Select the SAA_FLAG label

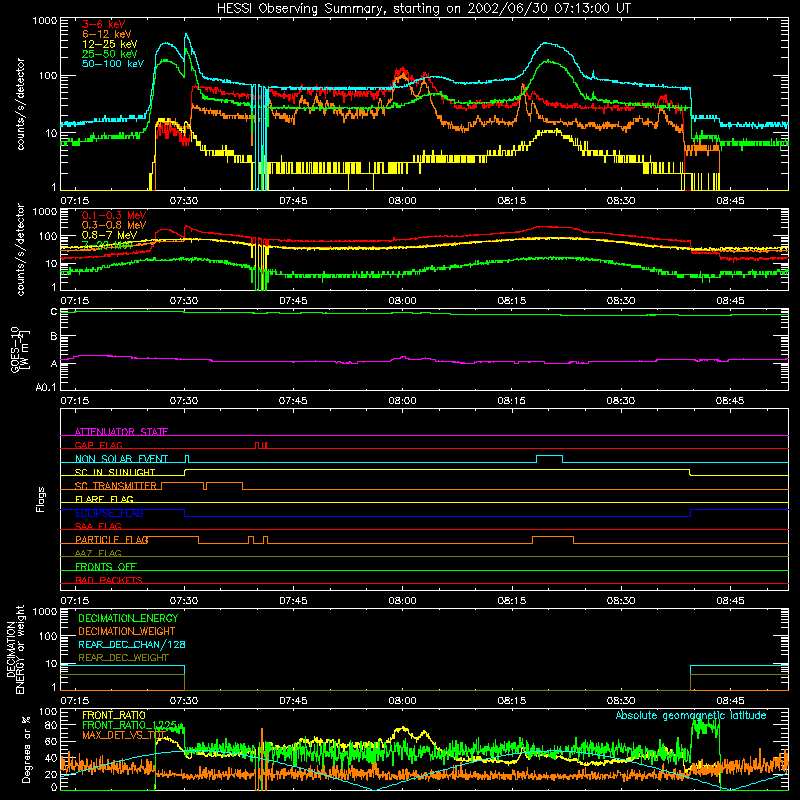[x=98, y=526]
